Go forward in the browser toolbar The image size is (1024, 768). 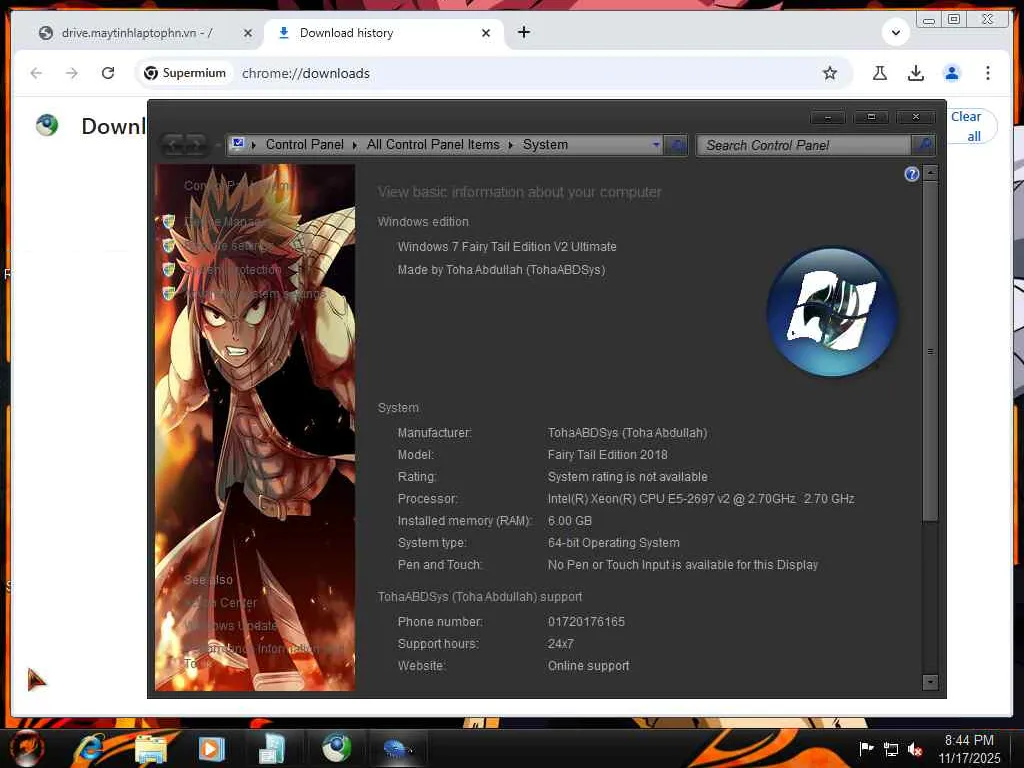[72, 73]
